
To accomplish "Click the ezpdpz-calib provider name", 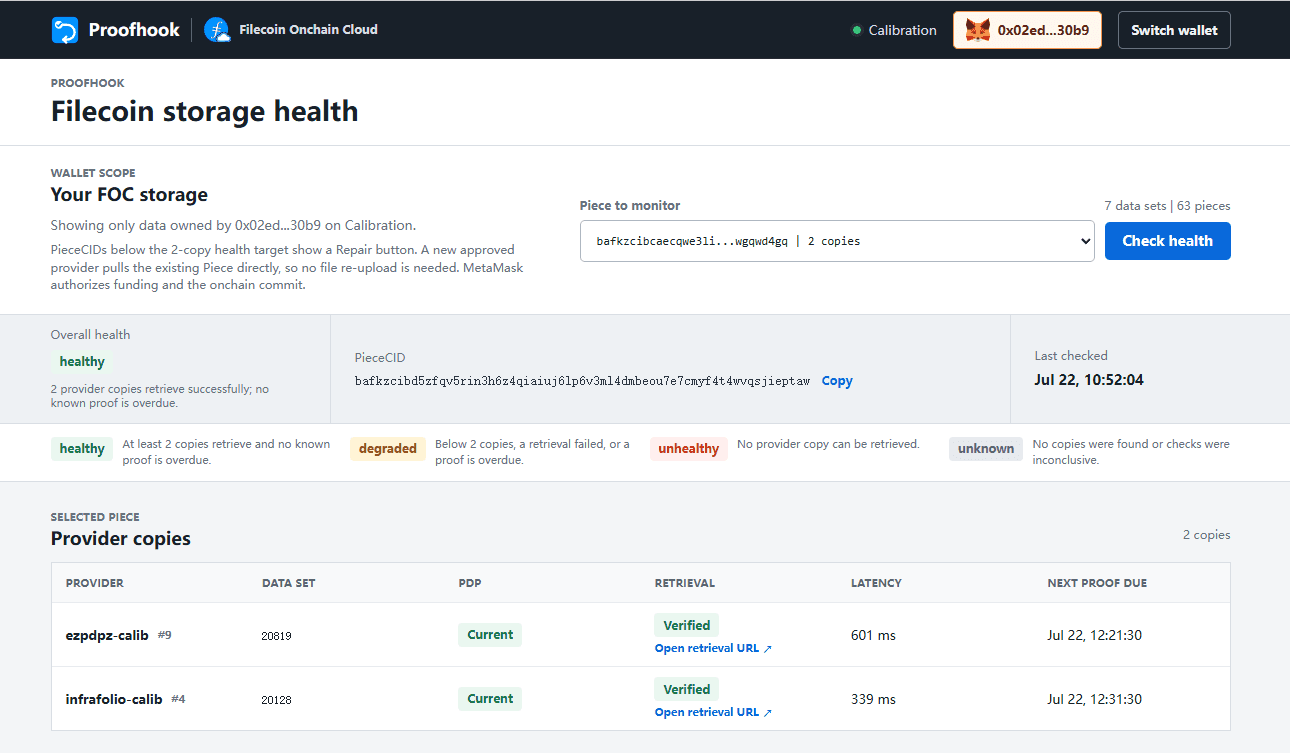I will (107, 635).
